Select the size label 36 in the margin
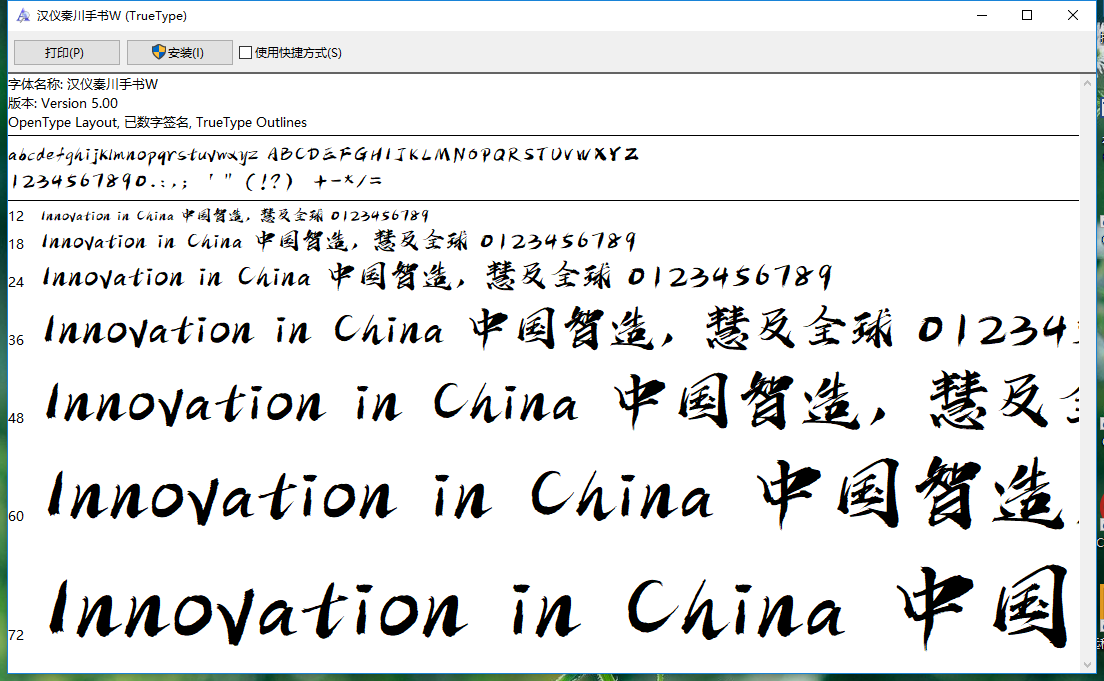This screenshot has height=681, width=1104. click(x=16, y=340)
